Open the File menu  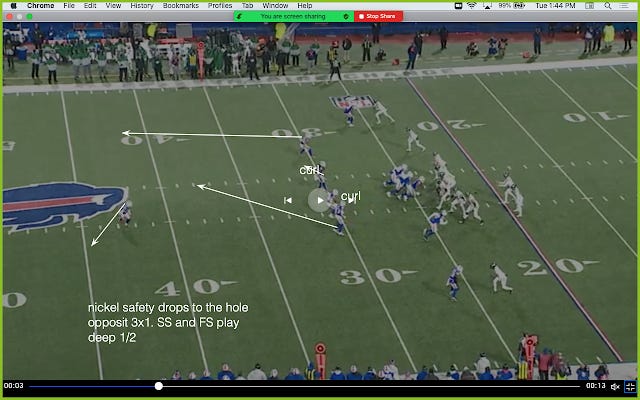pos(69,5)
